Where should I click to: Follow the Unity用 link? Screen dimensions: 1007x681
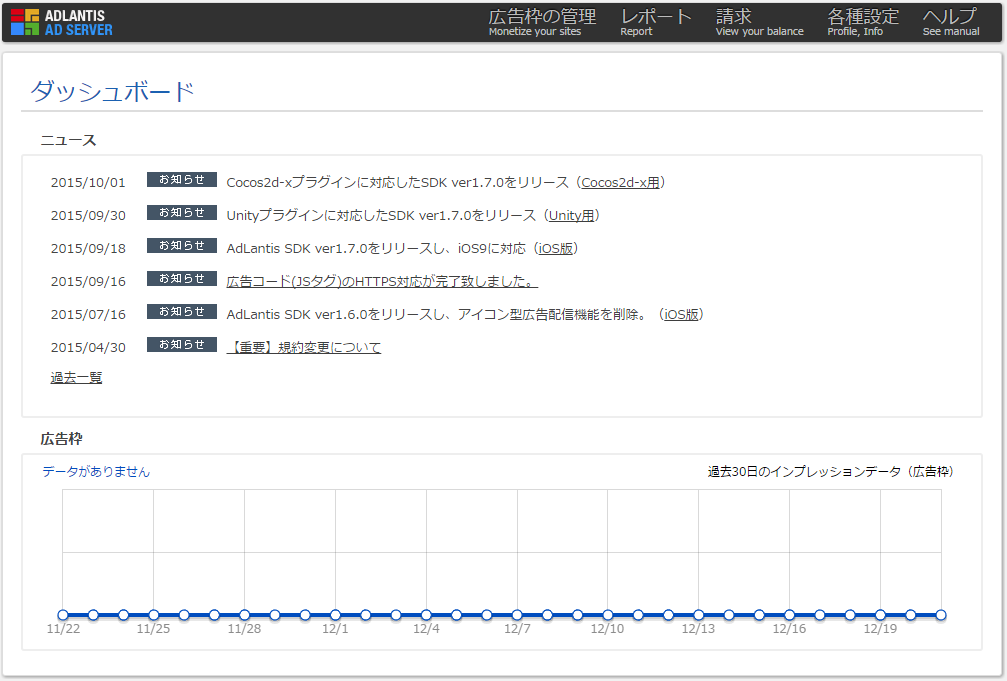pos(571,215)
